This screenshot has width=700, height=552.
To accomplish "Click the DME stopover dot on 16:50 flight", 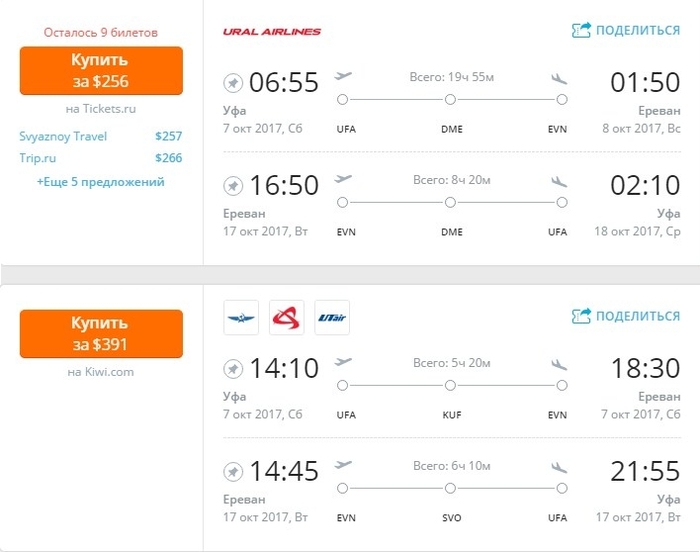I will pyautogui.click(x=451, y=203).
